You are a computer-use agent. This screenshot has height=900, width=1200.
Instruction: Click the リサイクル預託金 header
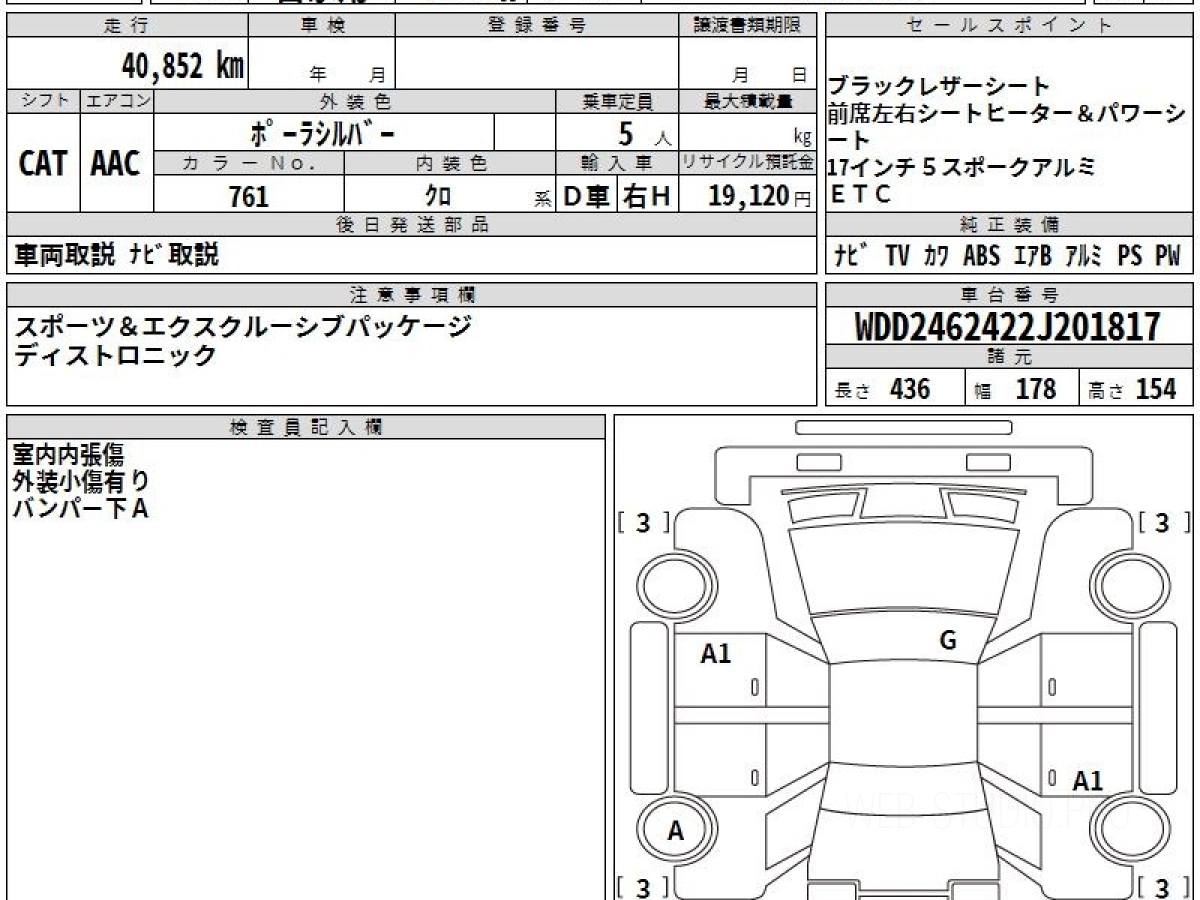coord(748,163)
